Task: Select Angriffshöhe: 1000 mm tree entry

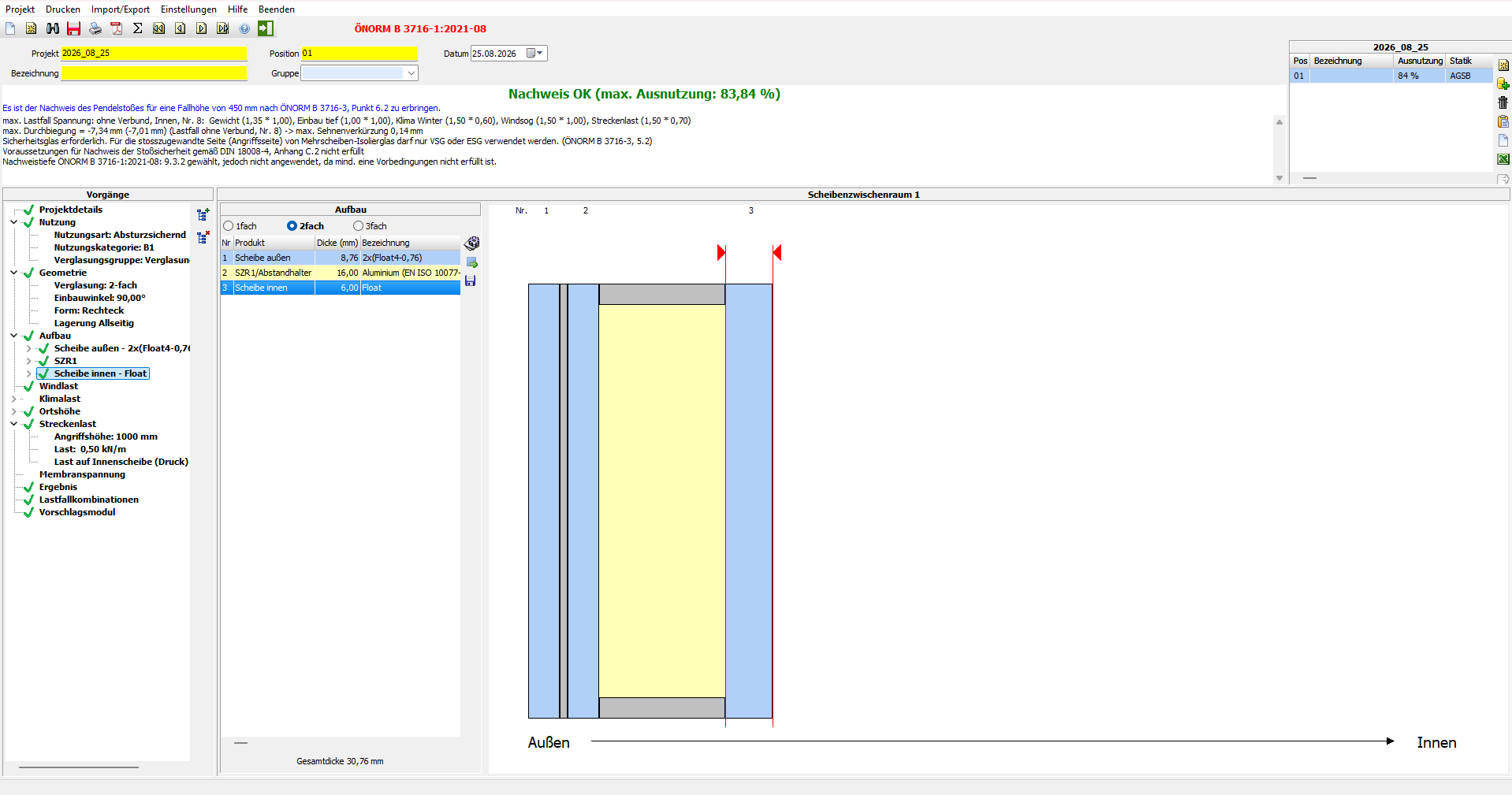Action: coord(106,437)
